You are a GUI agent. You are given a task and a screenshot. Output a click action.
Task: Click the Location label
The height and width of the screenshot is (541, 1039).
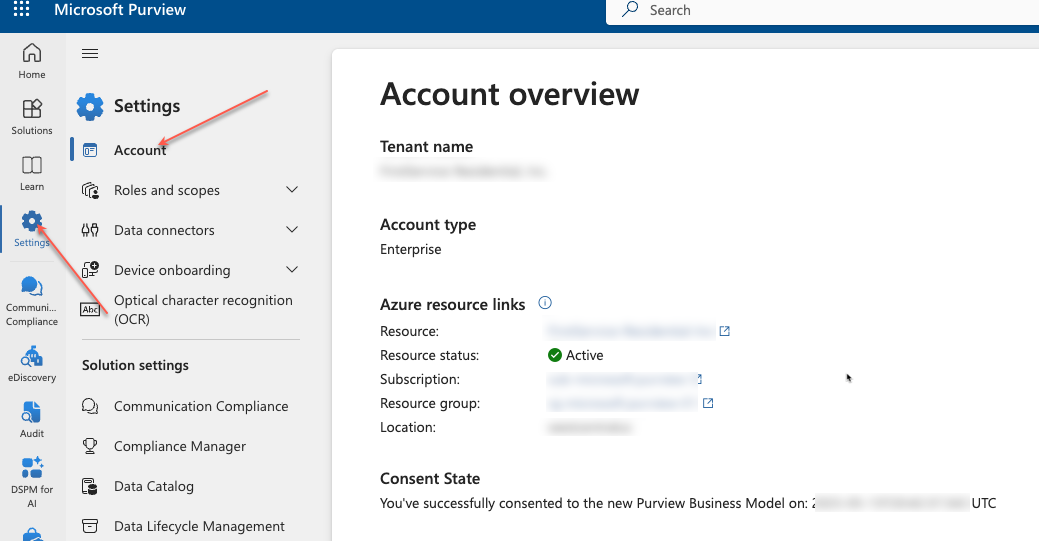[x=408, y=428]
